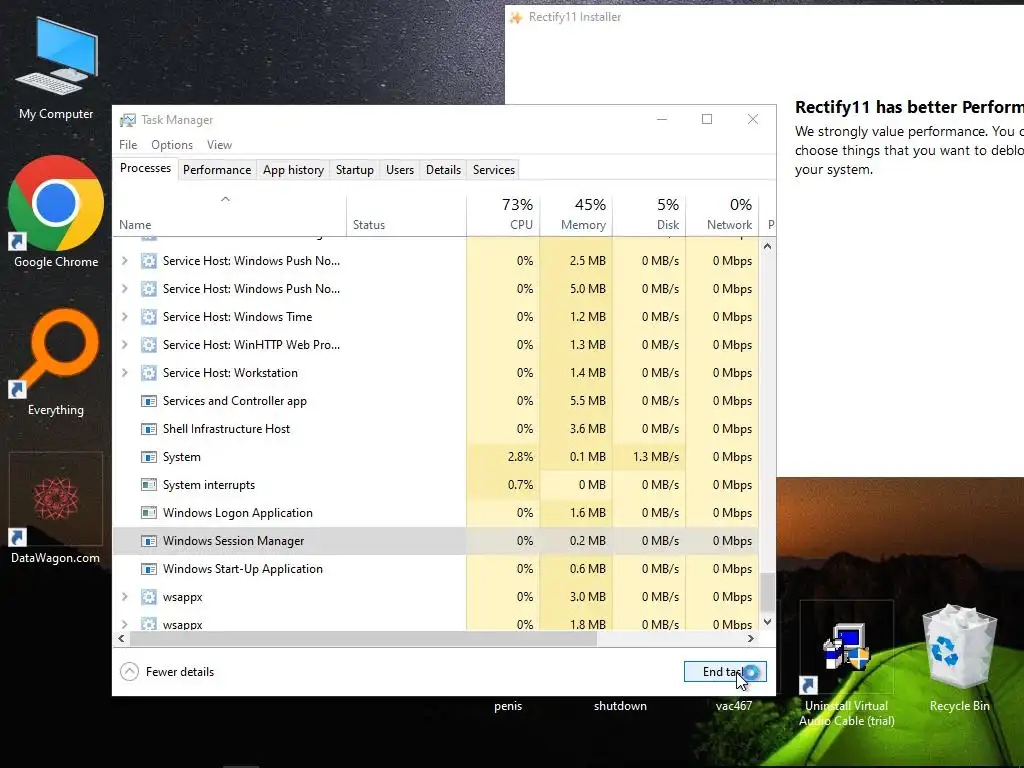The image size is (1024, 768).
Task: Expand the 3.0 MB wsappx row
Action: 125,597
